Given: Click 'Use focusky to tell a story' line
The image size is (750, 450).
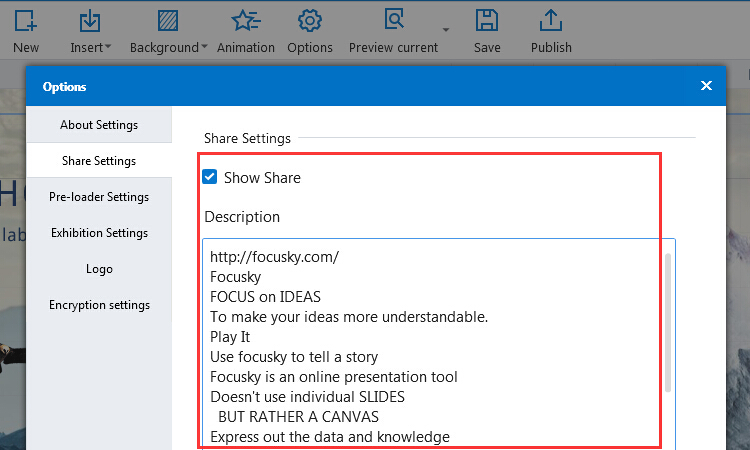Looking at the screenshot, I should 294,357.
